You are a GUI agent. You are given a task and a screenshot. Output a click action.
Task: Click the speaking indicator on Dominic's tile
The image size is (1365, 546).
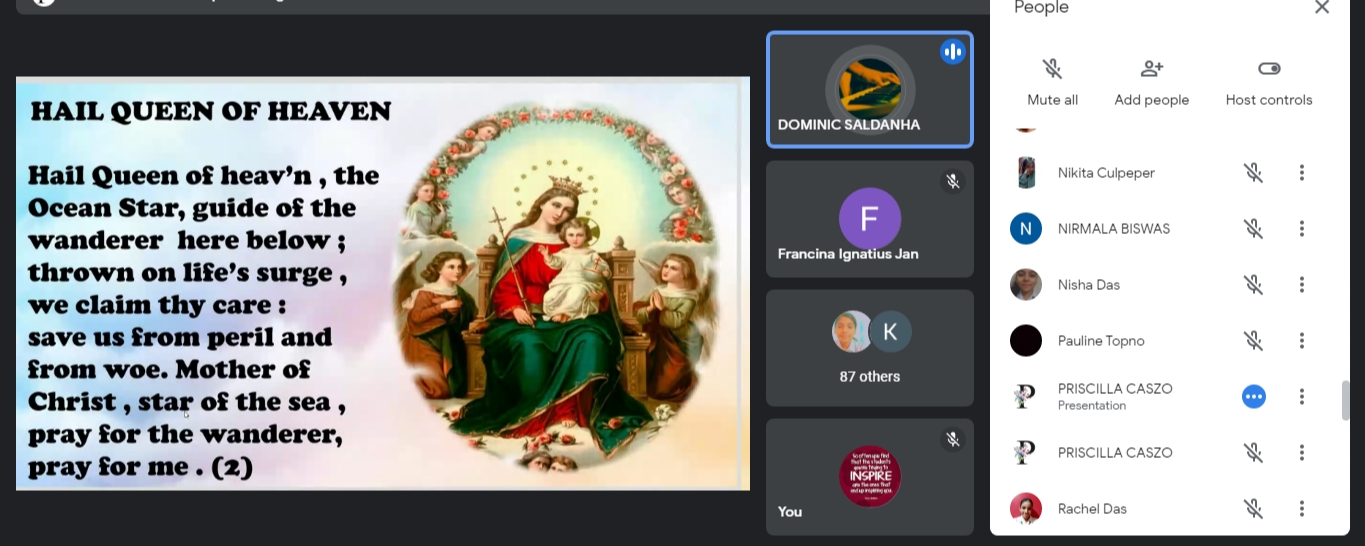(952, 52)
